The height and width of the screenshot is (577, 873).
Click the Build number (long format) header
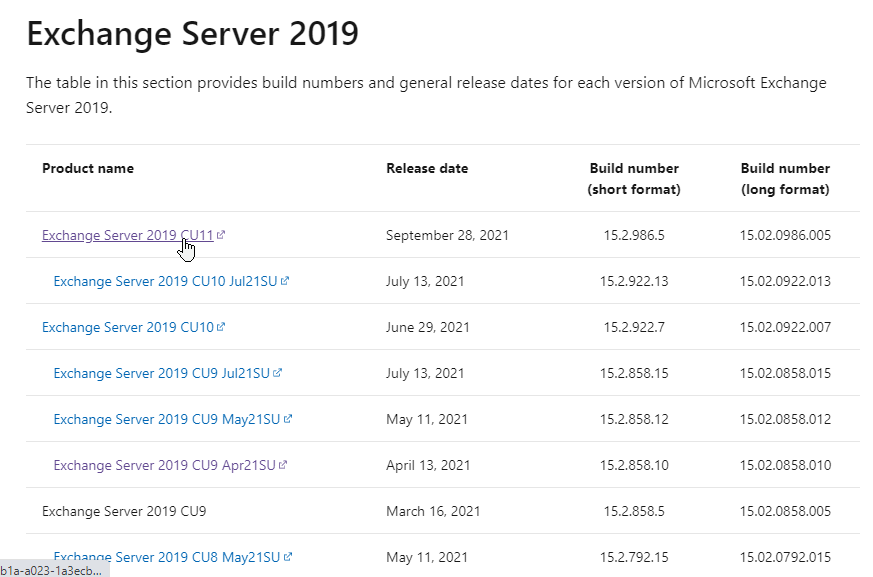point(785,179)
